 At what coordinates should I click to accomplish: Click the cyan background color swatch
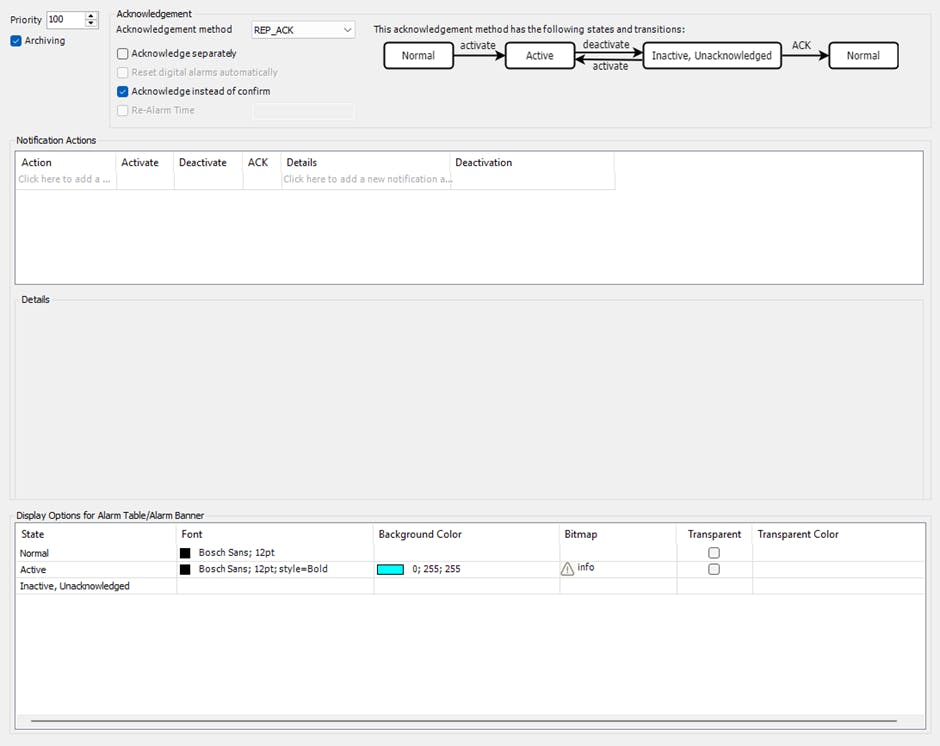click(x=390, y=569)
